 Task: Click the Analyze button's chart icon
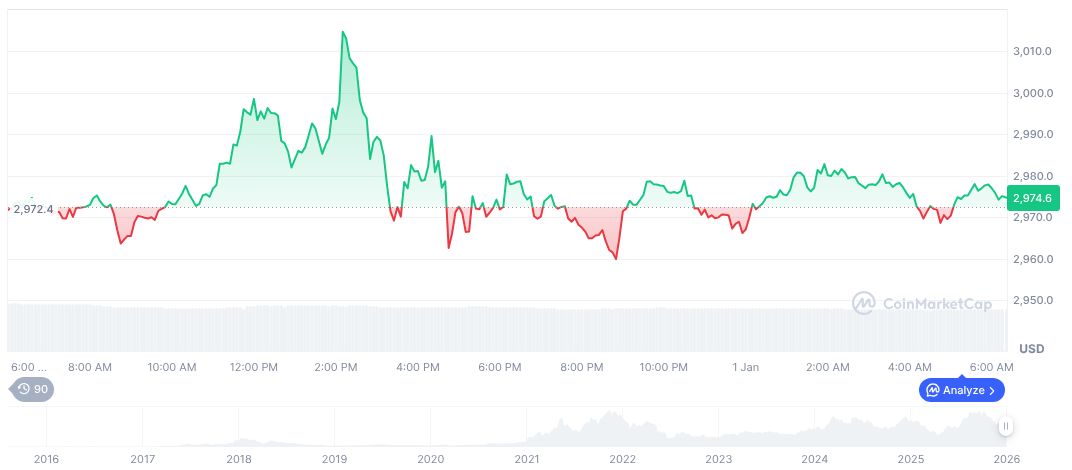point(932,390)
